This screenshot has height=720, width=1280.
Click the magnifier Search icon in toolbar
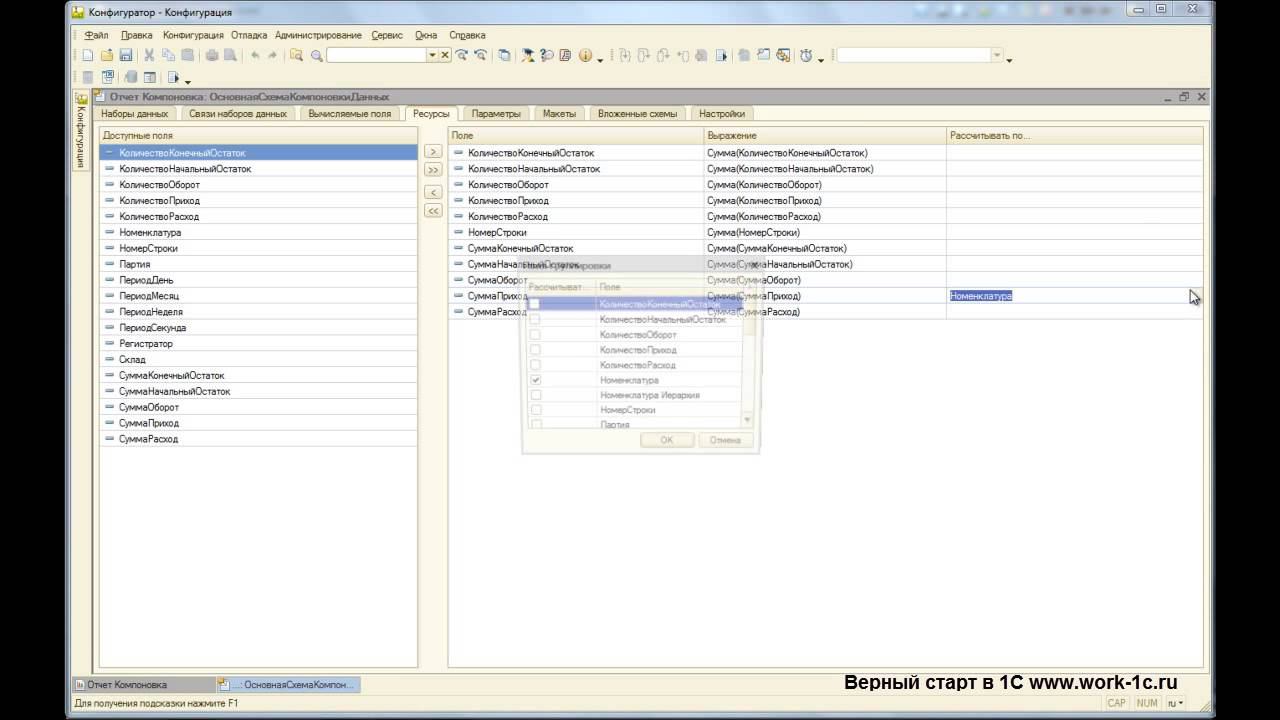pyautogui.click(x=317, y=56)
